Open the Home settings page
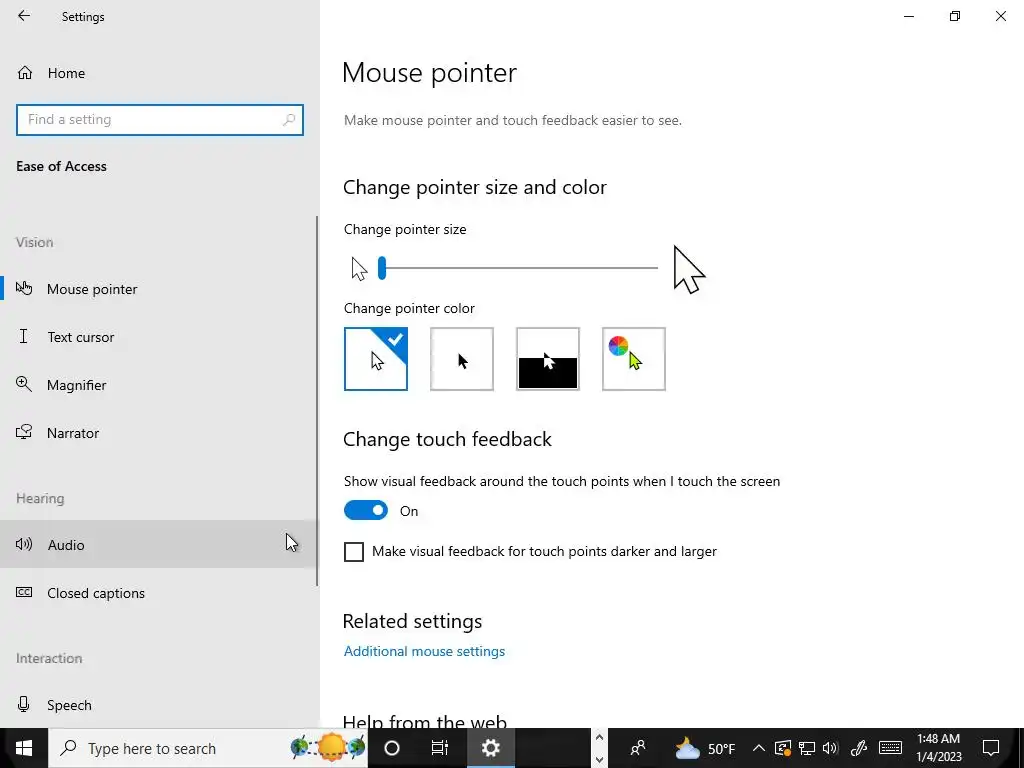The image size is (1024, 768). 160,73
